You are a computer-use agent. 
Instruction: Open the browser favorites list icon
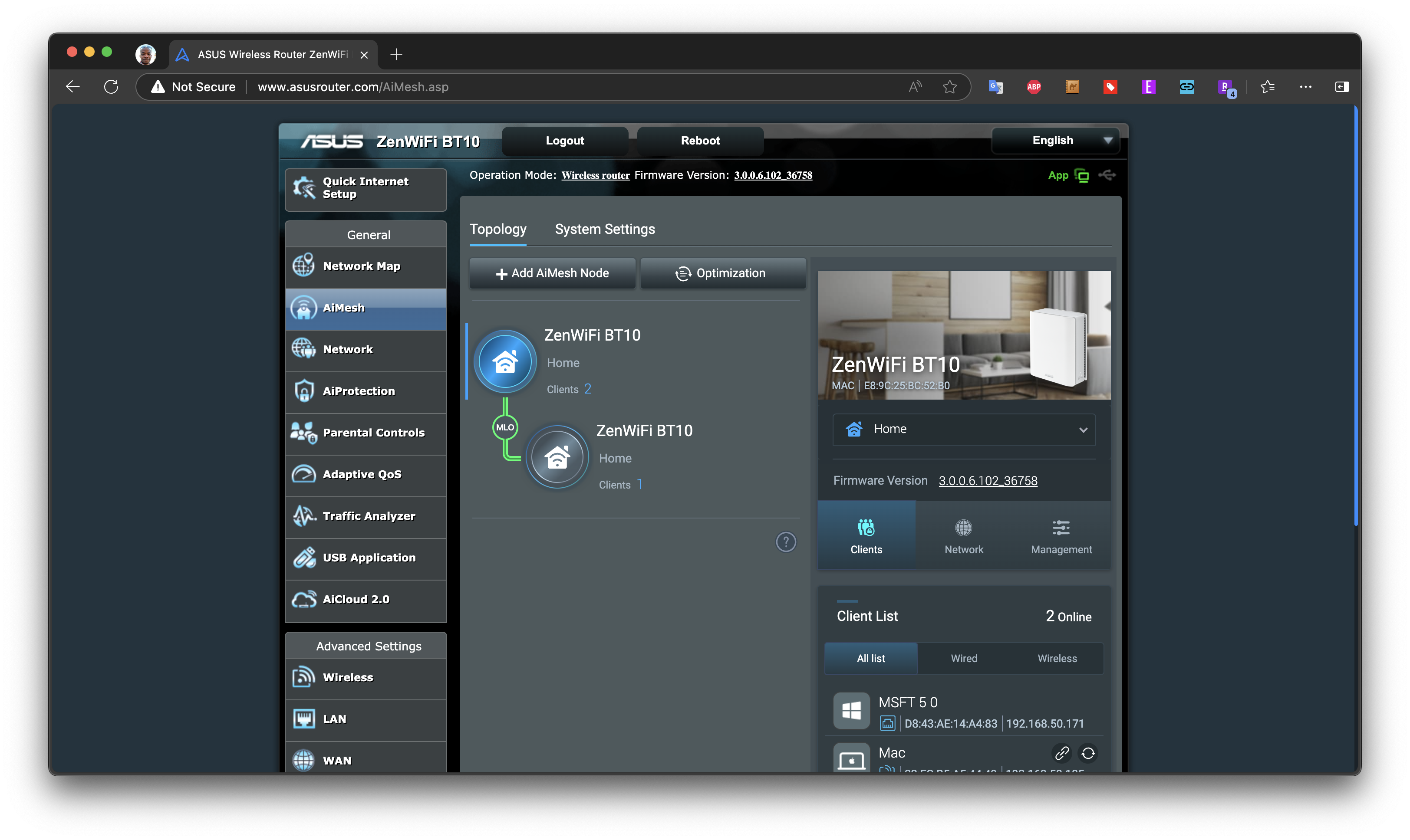coord(1267,87)
